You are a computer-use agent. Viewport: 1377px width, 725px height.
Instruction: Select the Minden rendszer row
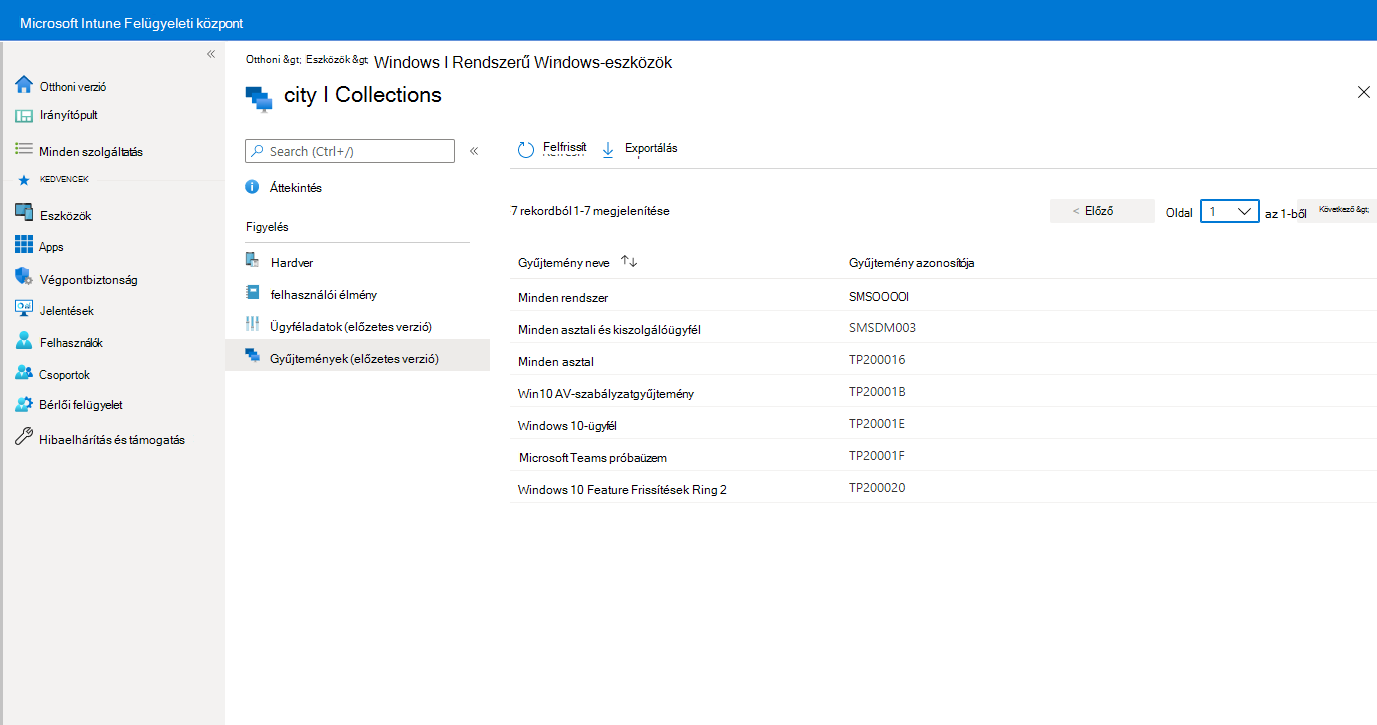coord(943,297)
